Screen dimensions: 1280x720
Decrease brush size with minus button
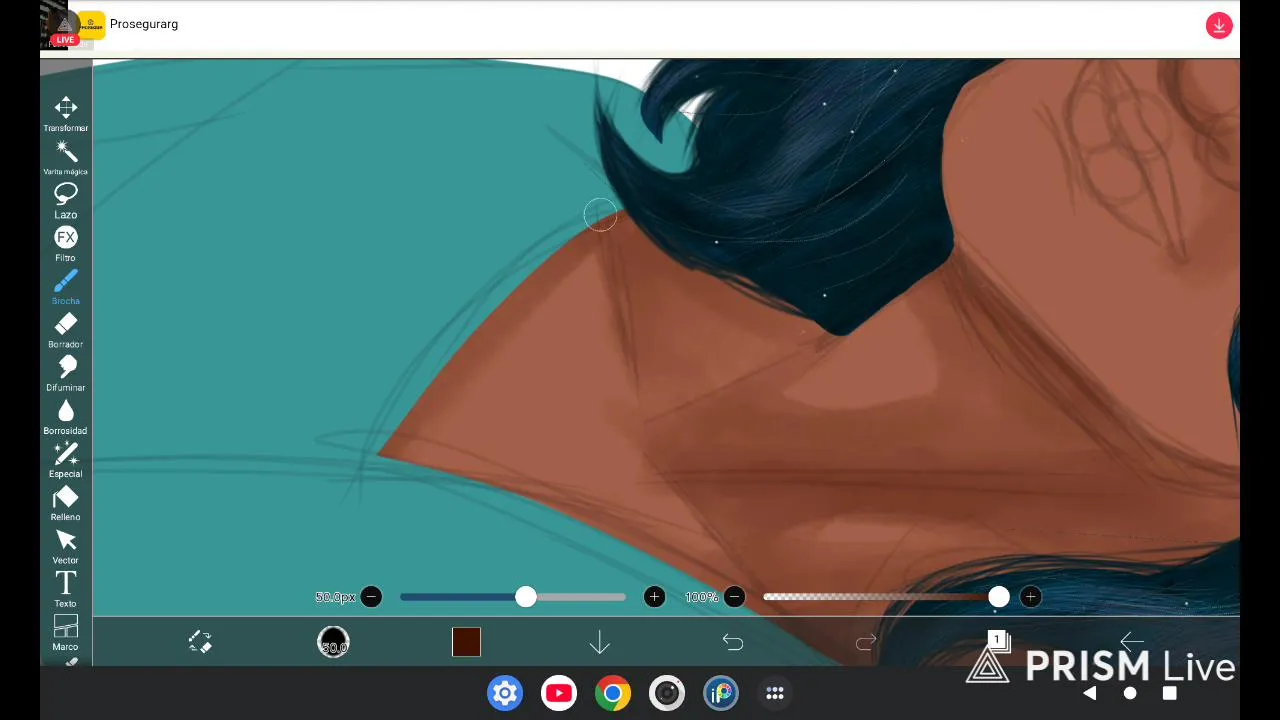tap(371, 597)
